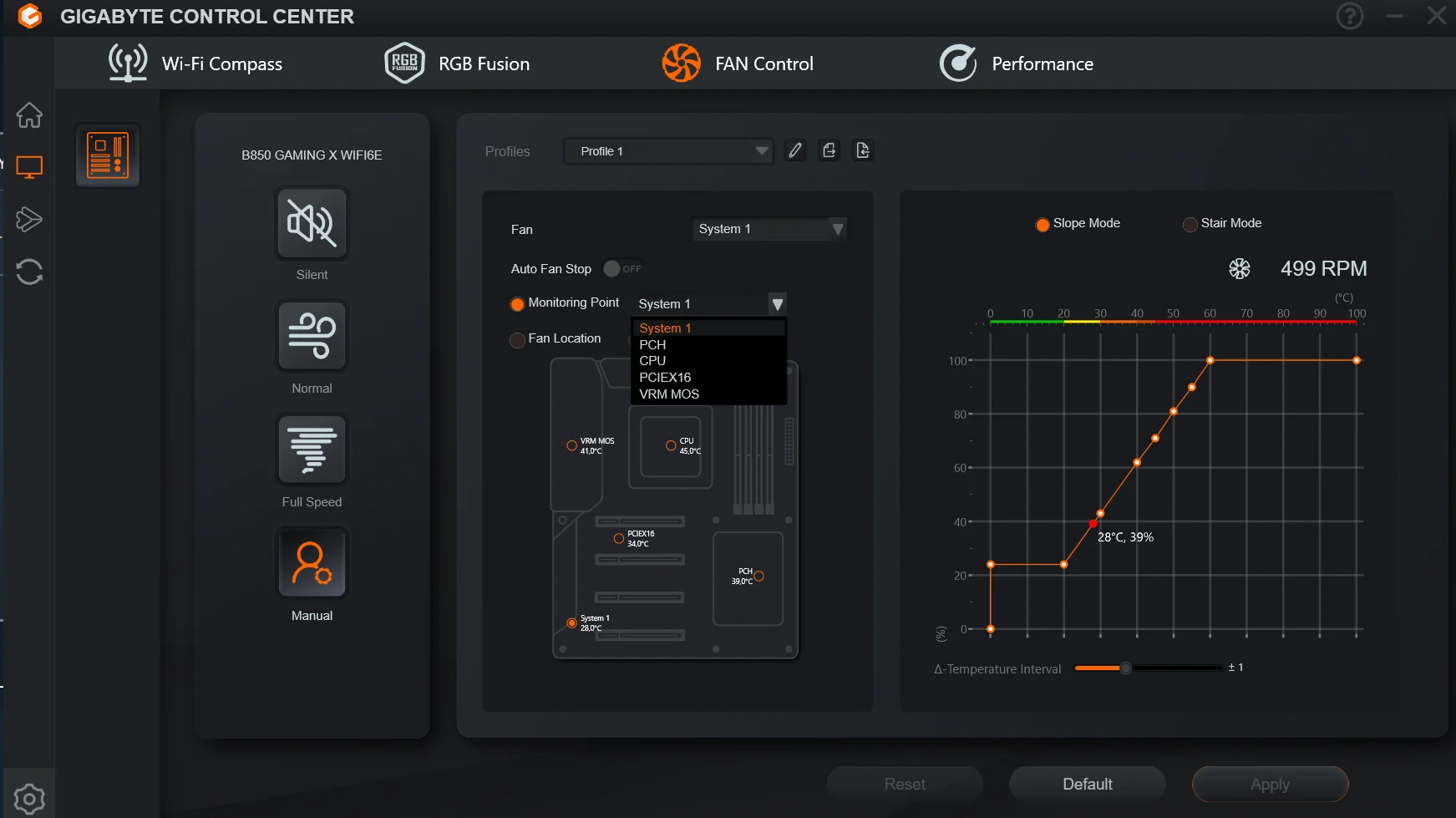Image resolution: width=1456 pixels, height=818 pixels.
Task: Select the monitor display icon in sidebar
Action: (x=29, y=167)
